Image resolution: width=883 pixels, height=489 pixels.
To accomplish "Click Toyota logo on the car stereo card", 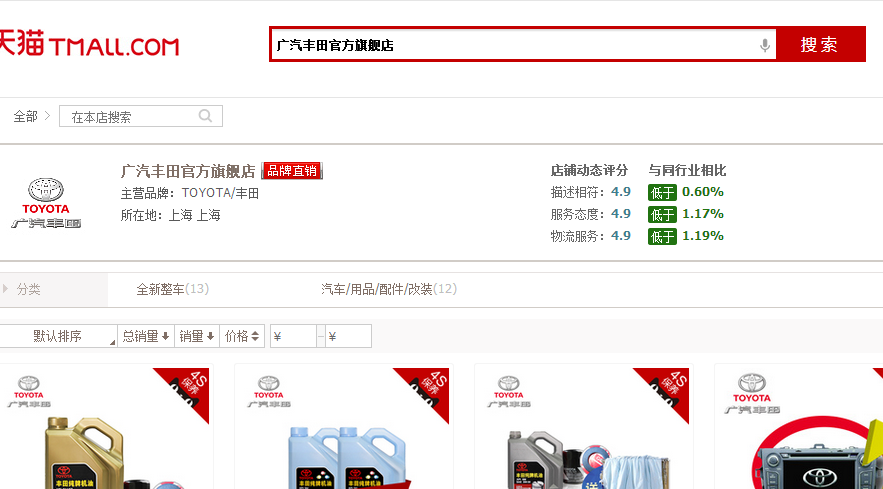I will [x=752, y=393].
